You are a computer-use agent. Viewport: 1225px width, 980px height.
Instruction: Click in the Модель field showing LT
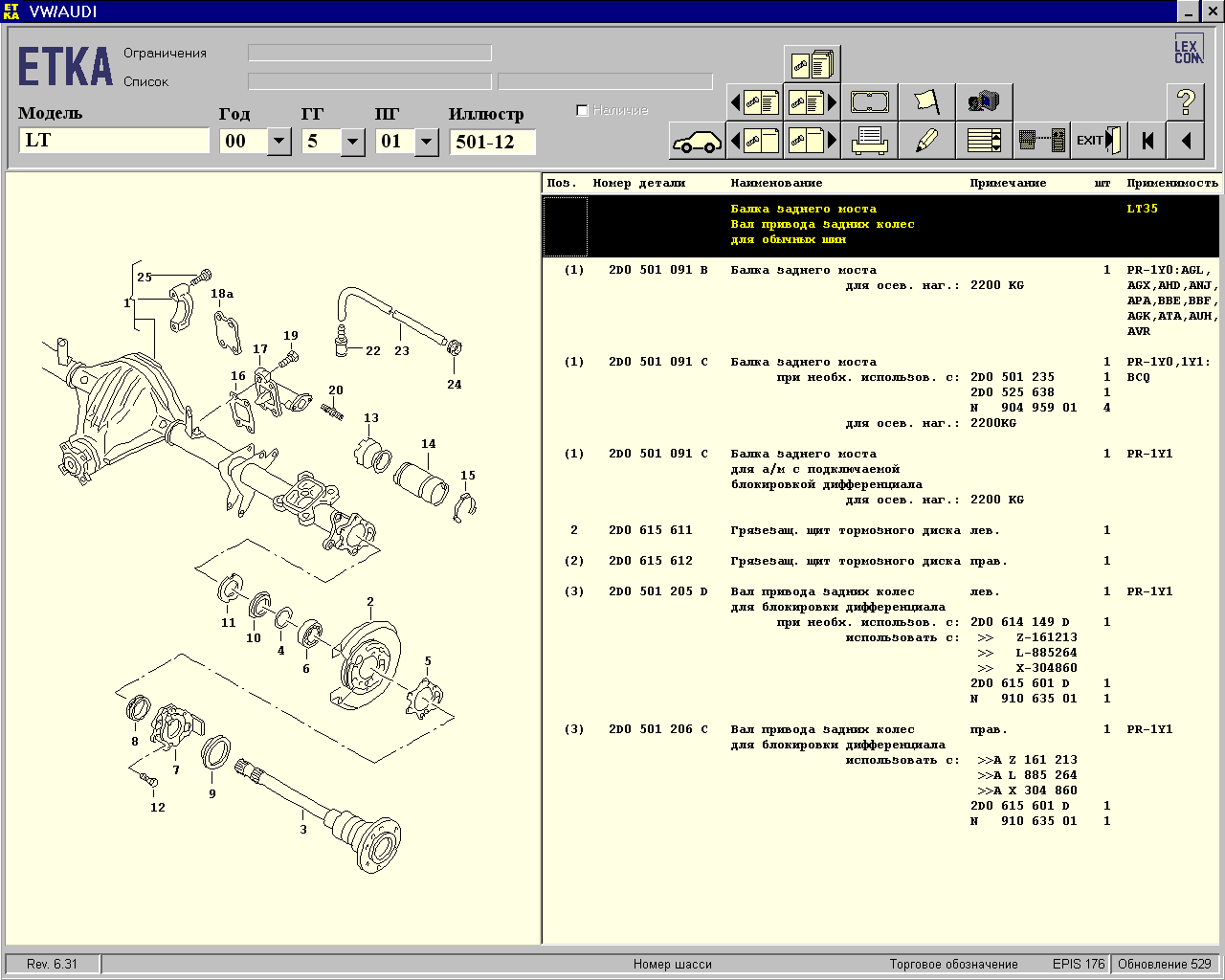[x=113, y=141]
